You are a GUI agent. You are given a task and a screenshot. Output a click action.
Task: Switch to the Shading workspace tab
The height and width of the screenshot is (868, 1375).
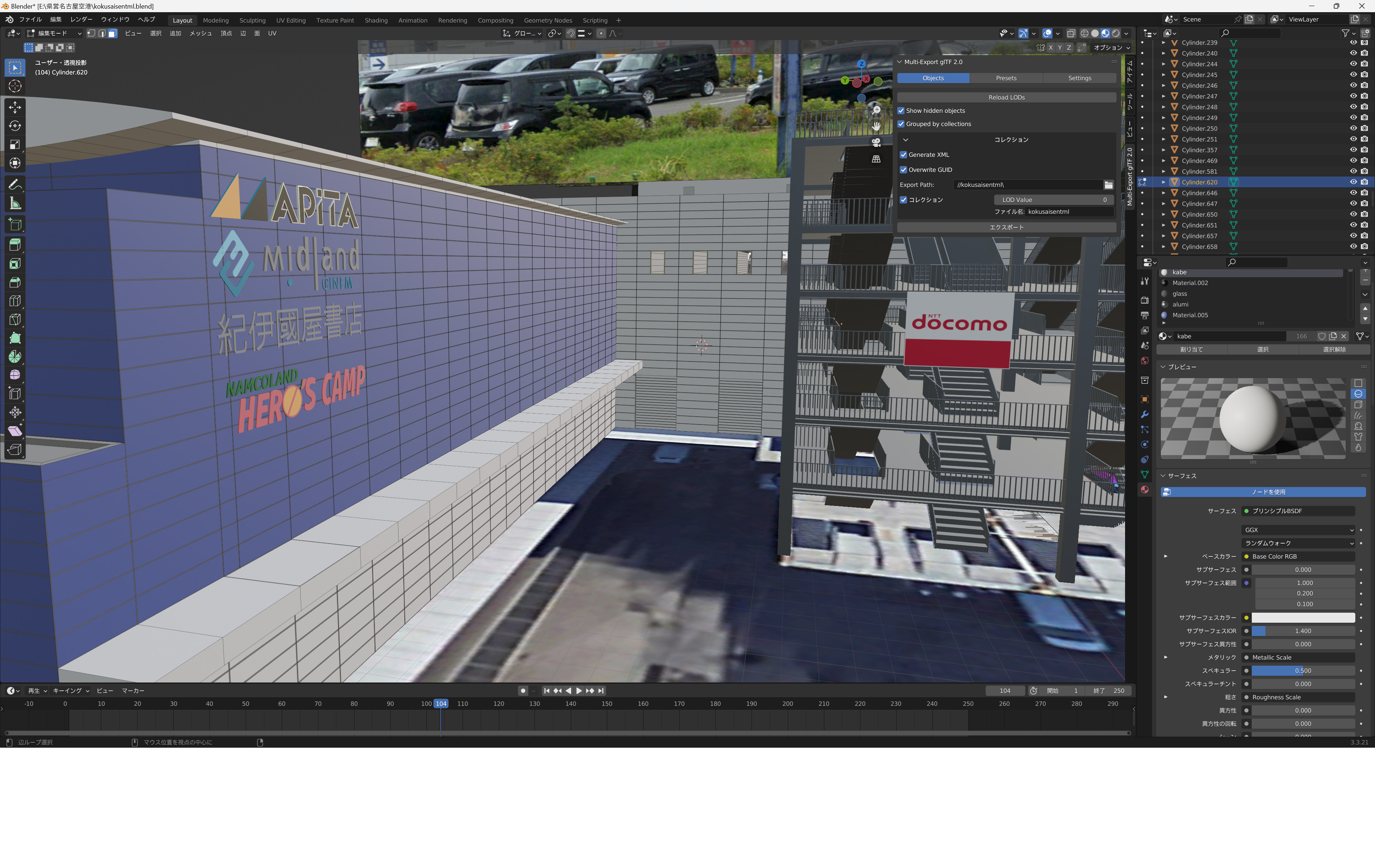click(x=376, y=20)
